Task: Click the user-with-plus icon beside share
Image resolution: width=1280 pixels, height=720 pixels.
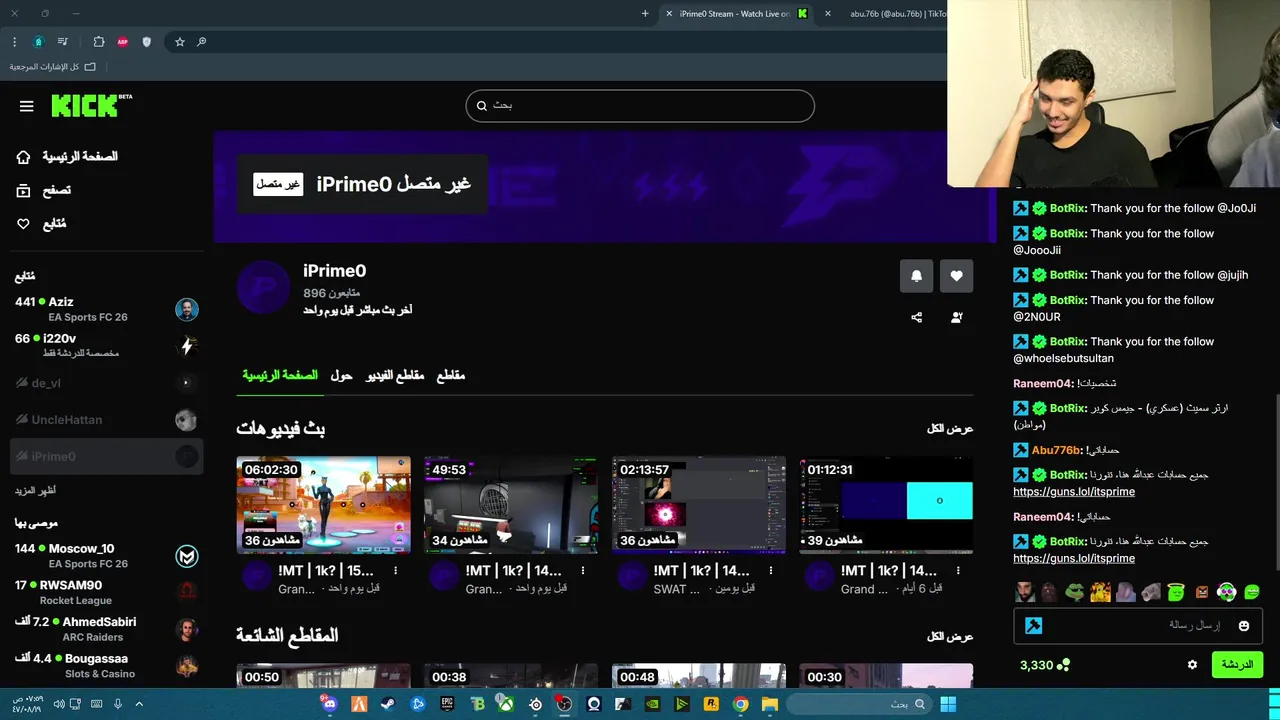Action: pos(956,318)
